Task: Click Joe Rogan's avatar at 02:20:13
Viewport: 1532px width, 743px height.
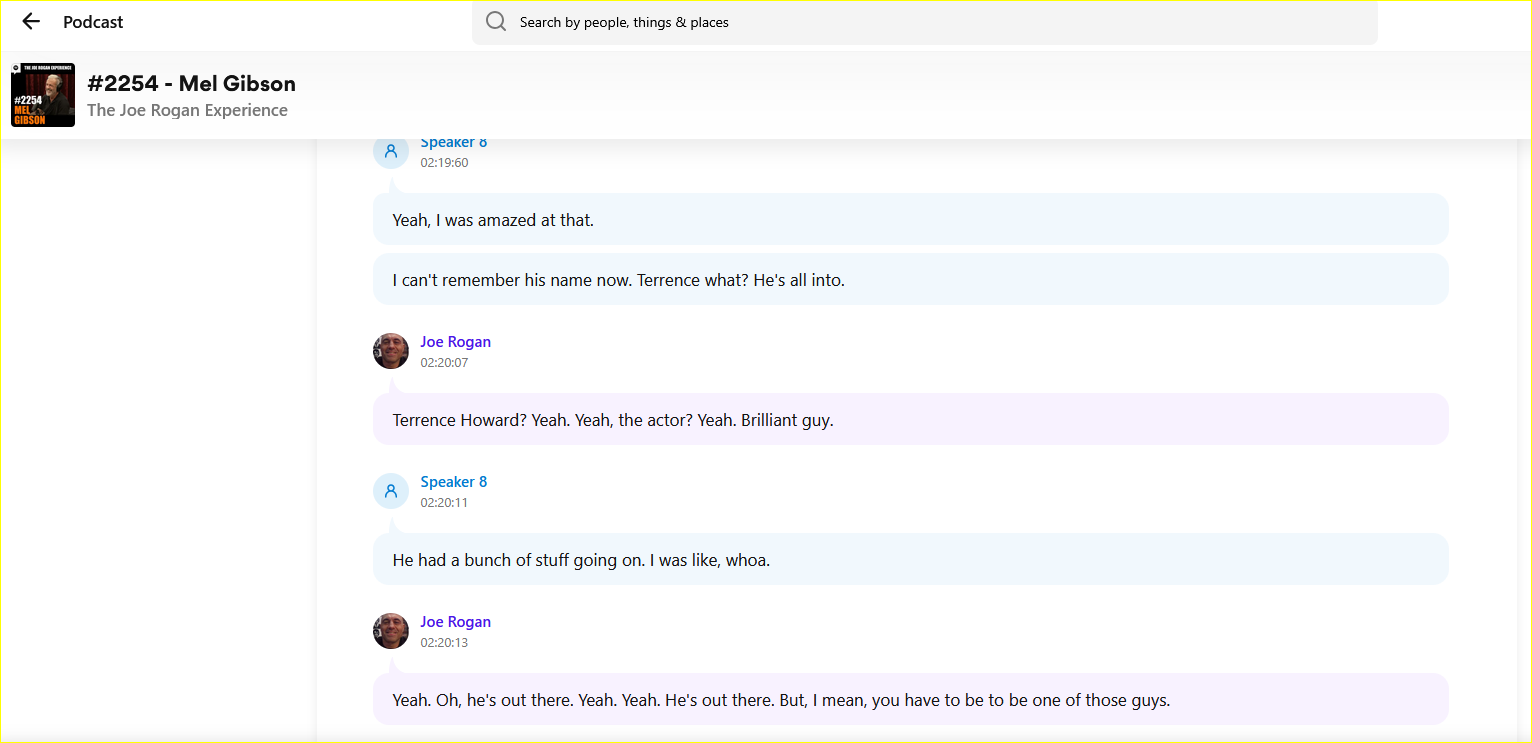Action: (x=391, y=631)
